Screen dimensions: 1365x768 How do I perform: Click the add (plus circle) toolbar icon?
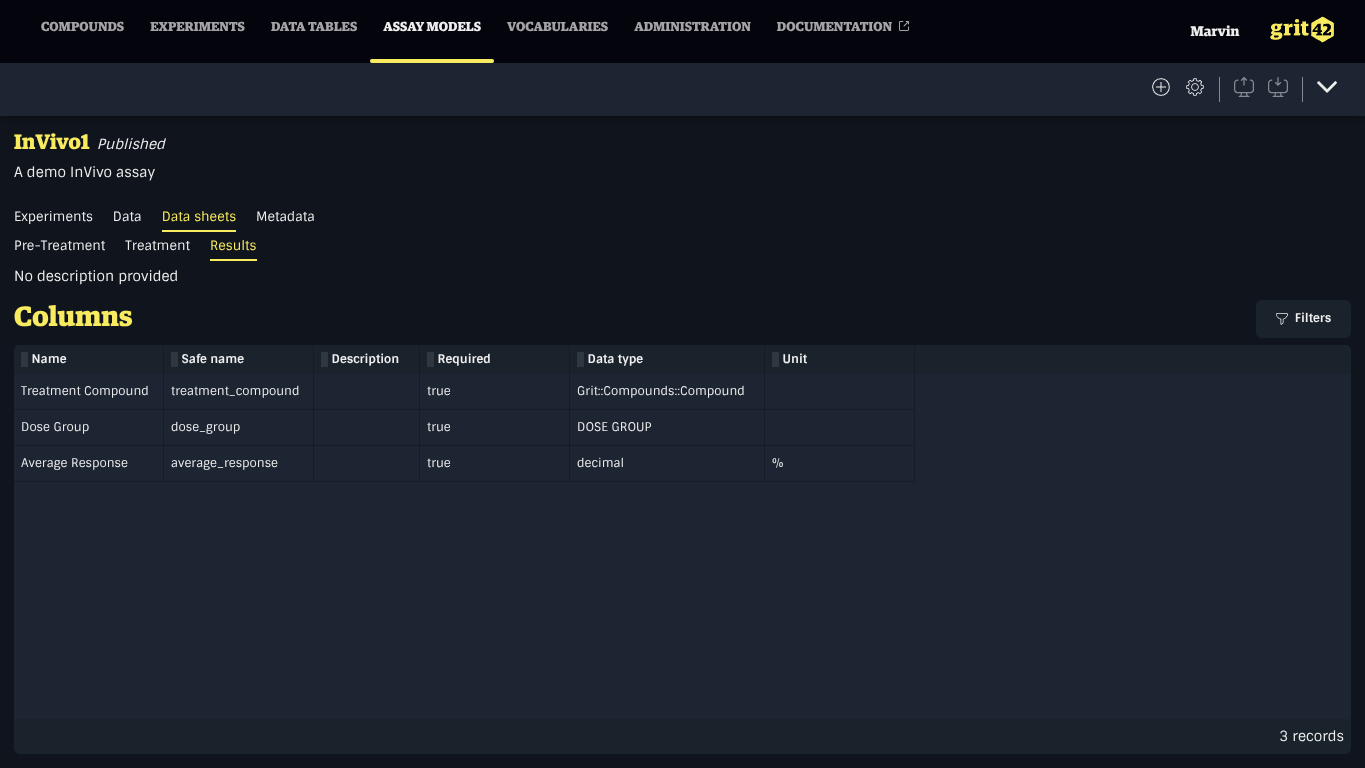tap(1161, 87)
